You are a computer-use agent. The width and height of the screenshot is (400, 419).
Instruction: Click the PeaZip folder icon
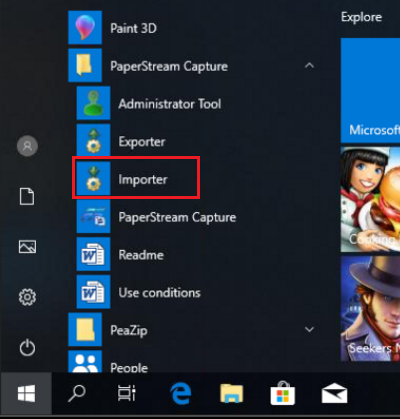tap(85, 329)
